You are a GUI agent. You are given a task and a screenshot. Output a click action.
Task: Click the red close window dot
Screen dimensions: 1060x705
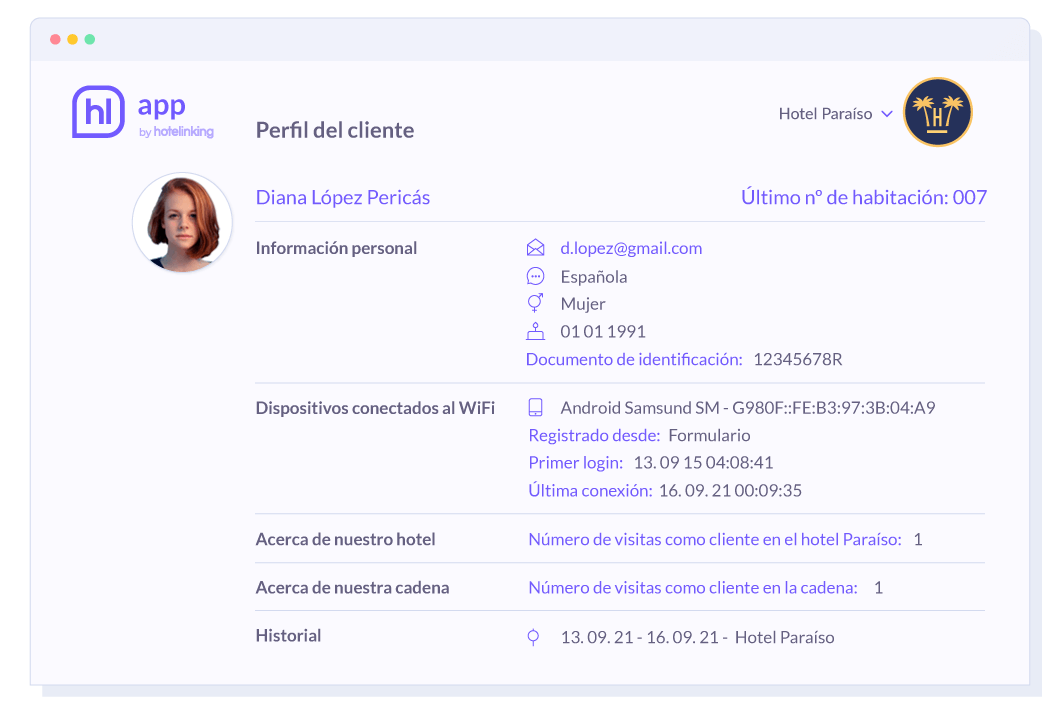(x=55, y=39)
